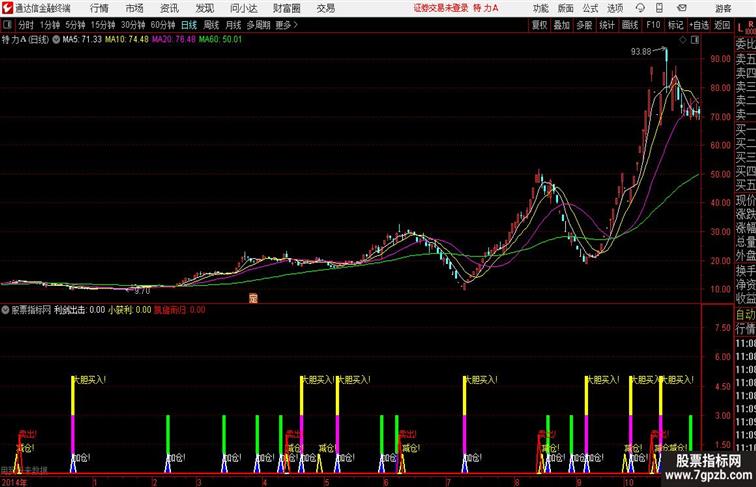Viewport: 756px width, 487px height.
Task: Click the 自动 label in right panel
Action: point(745,315)
